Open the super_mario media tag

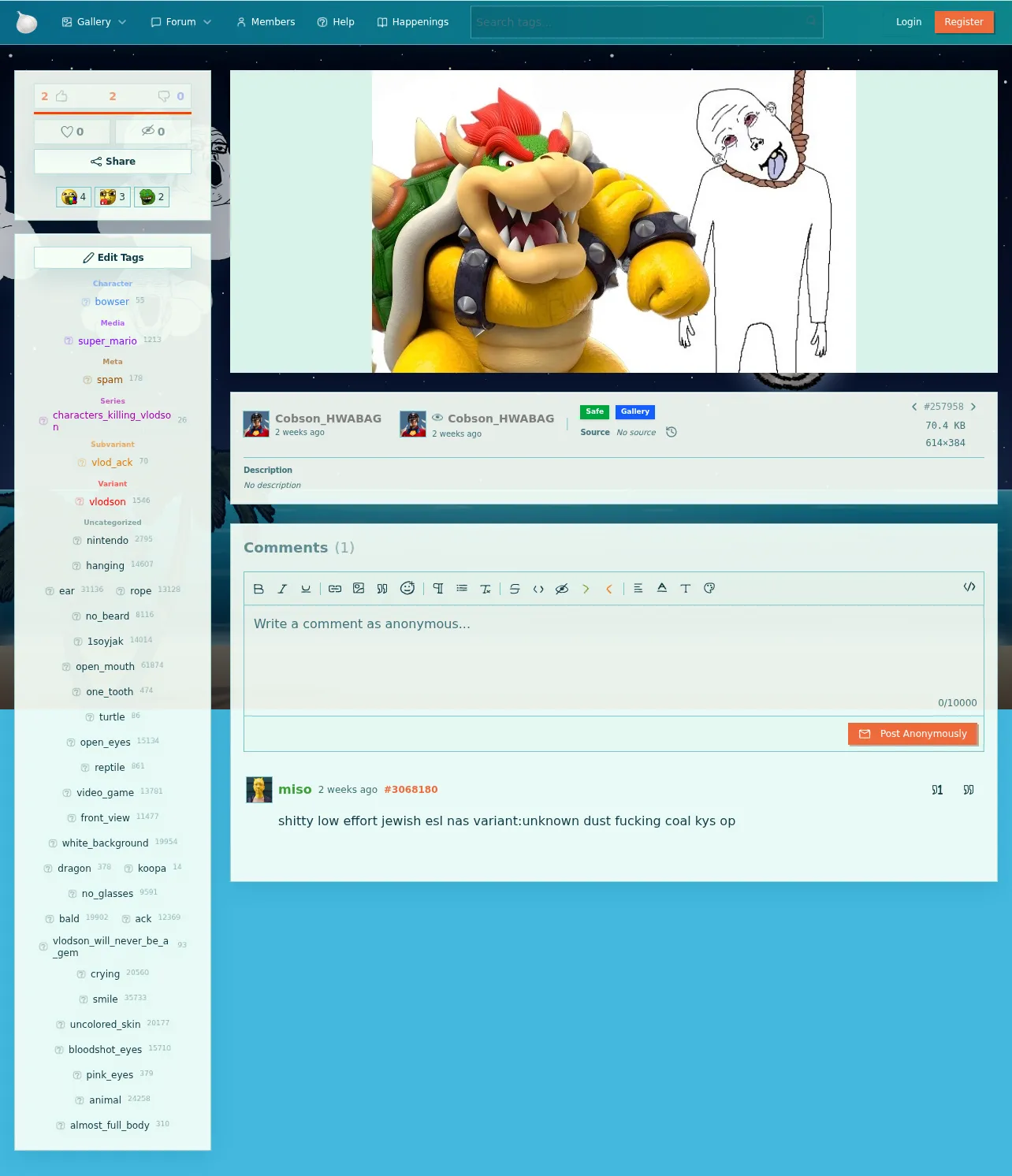[x=107, y=341]
